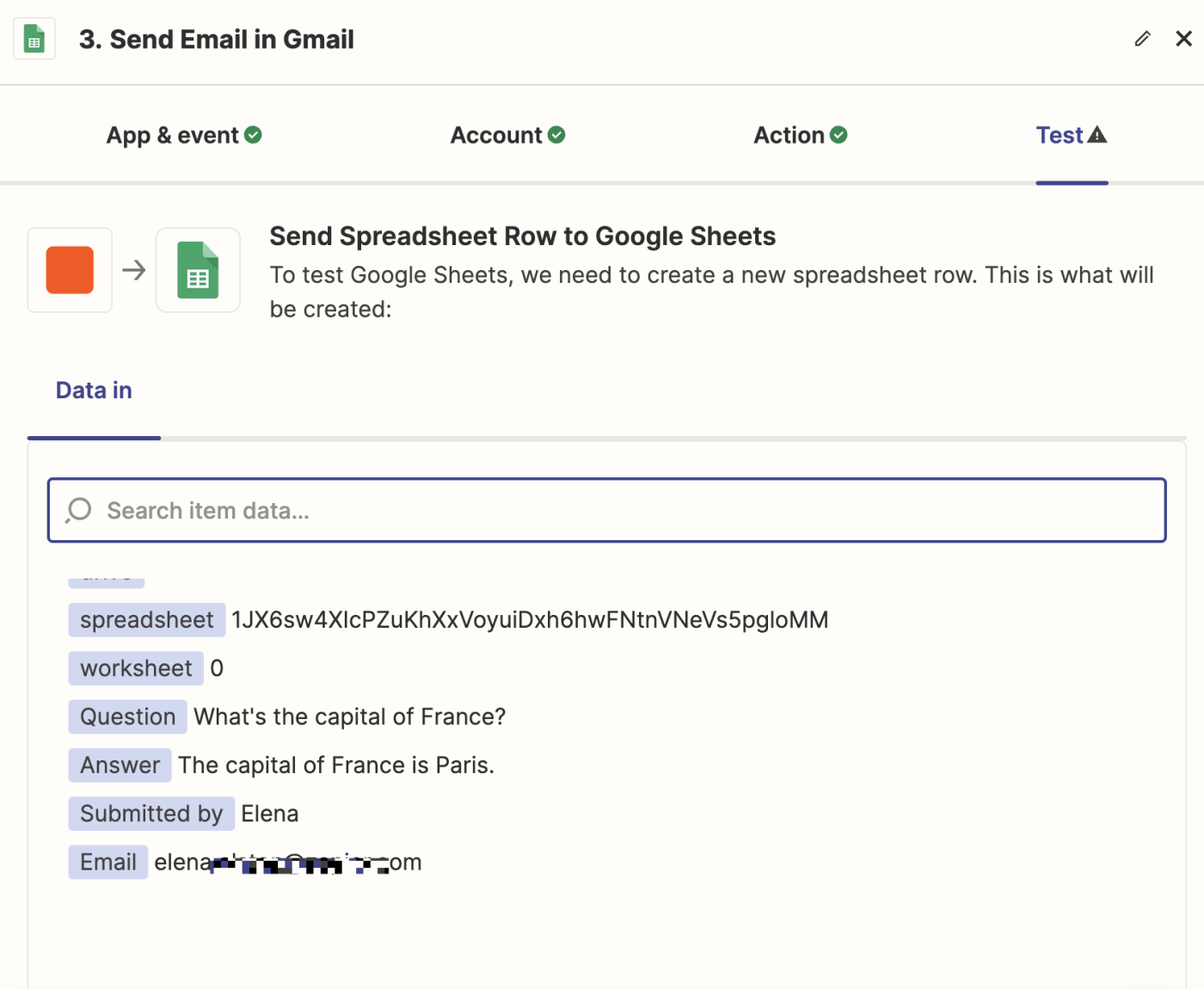Click the green checkmark next to App & event
The height and width of the screenshot is (989, 1204).
pyautogui.click(x=253, y=135)
